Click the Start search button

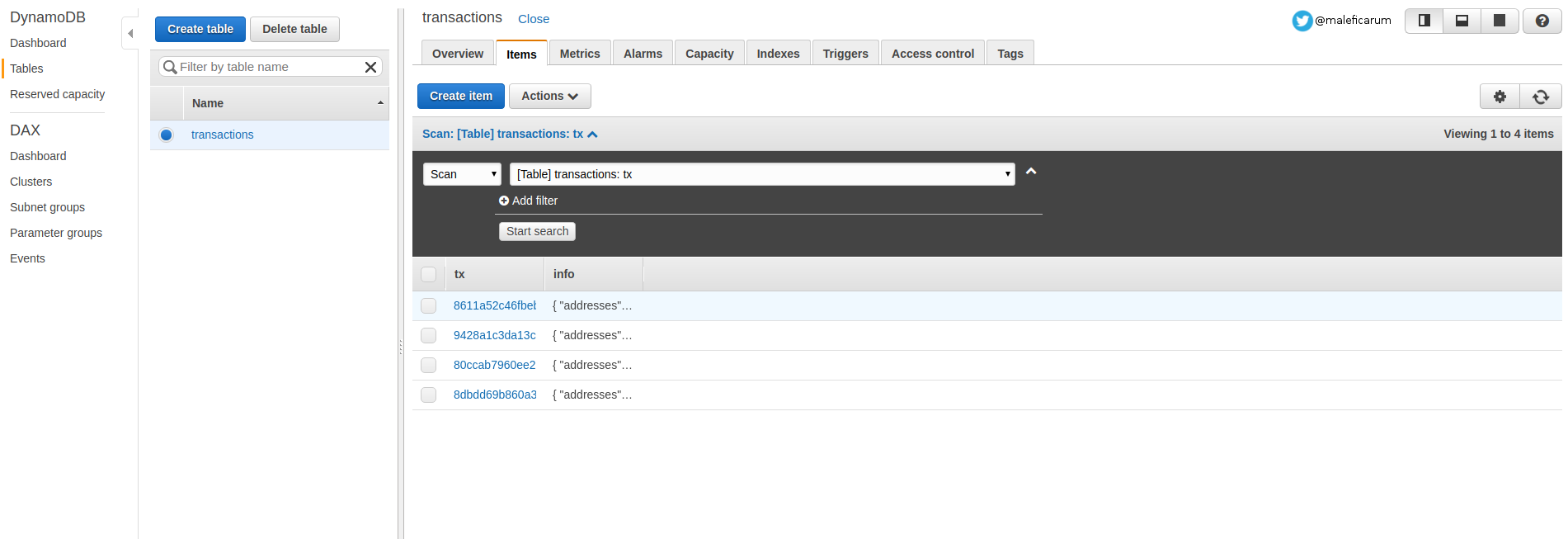tap(537, 231)
